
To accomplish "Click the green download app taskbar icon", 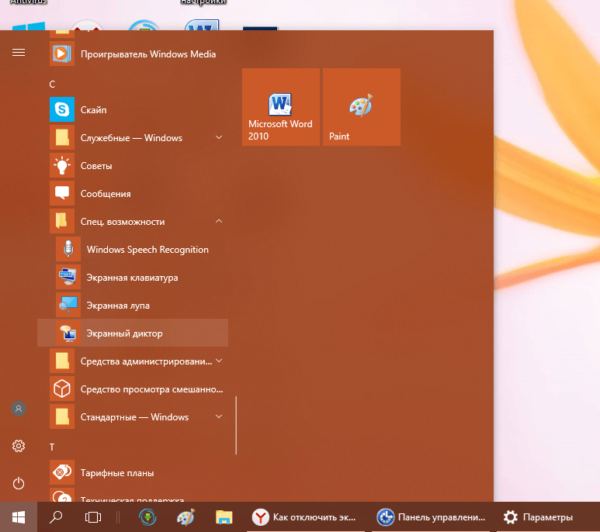I will [148, 517].
